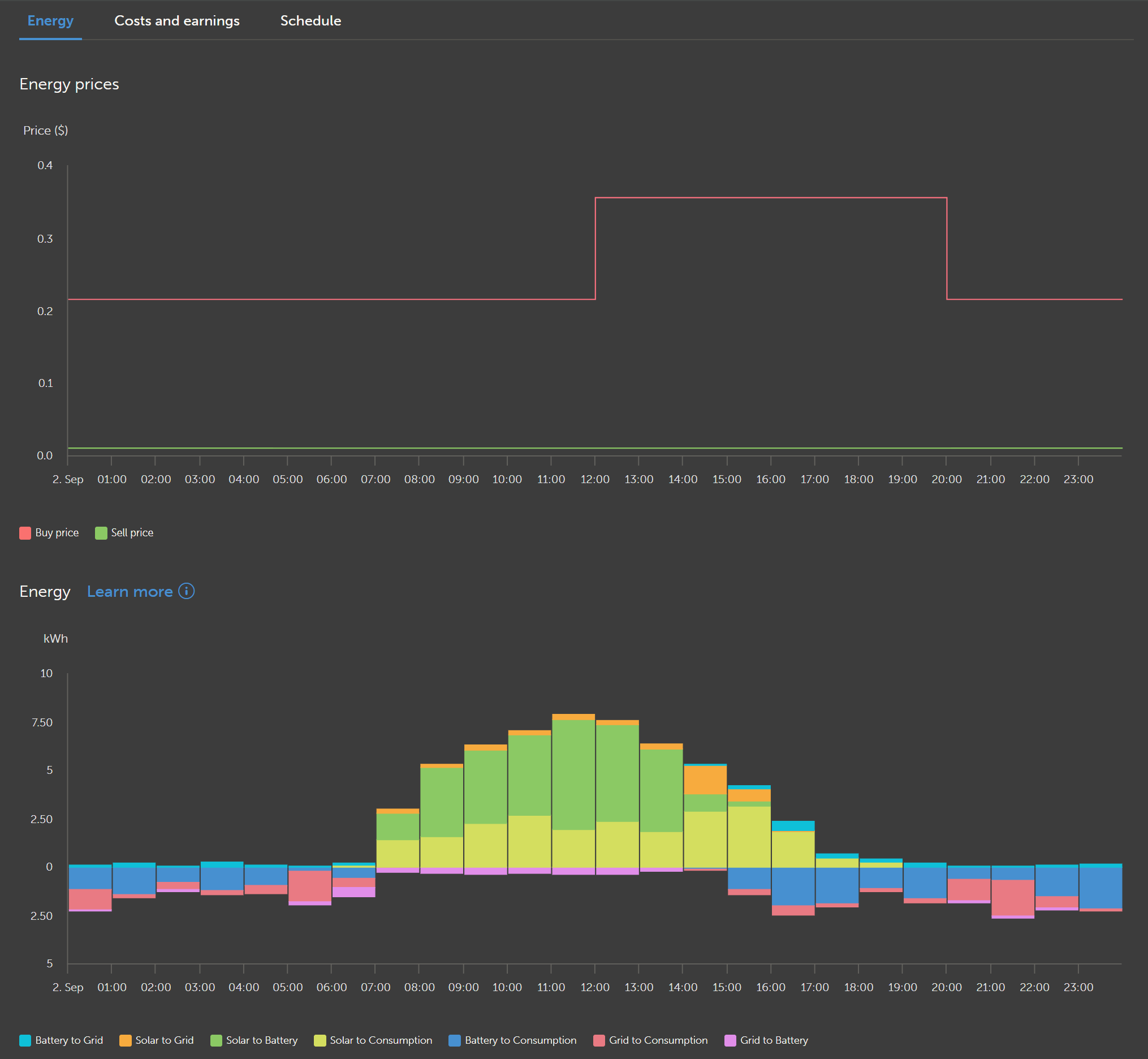The width and height of the screenshot is (1148, 1059).
Task: Click the info circle icon beside Learn more
Action: [x=186, y=591]
